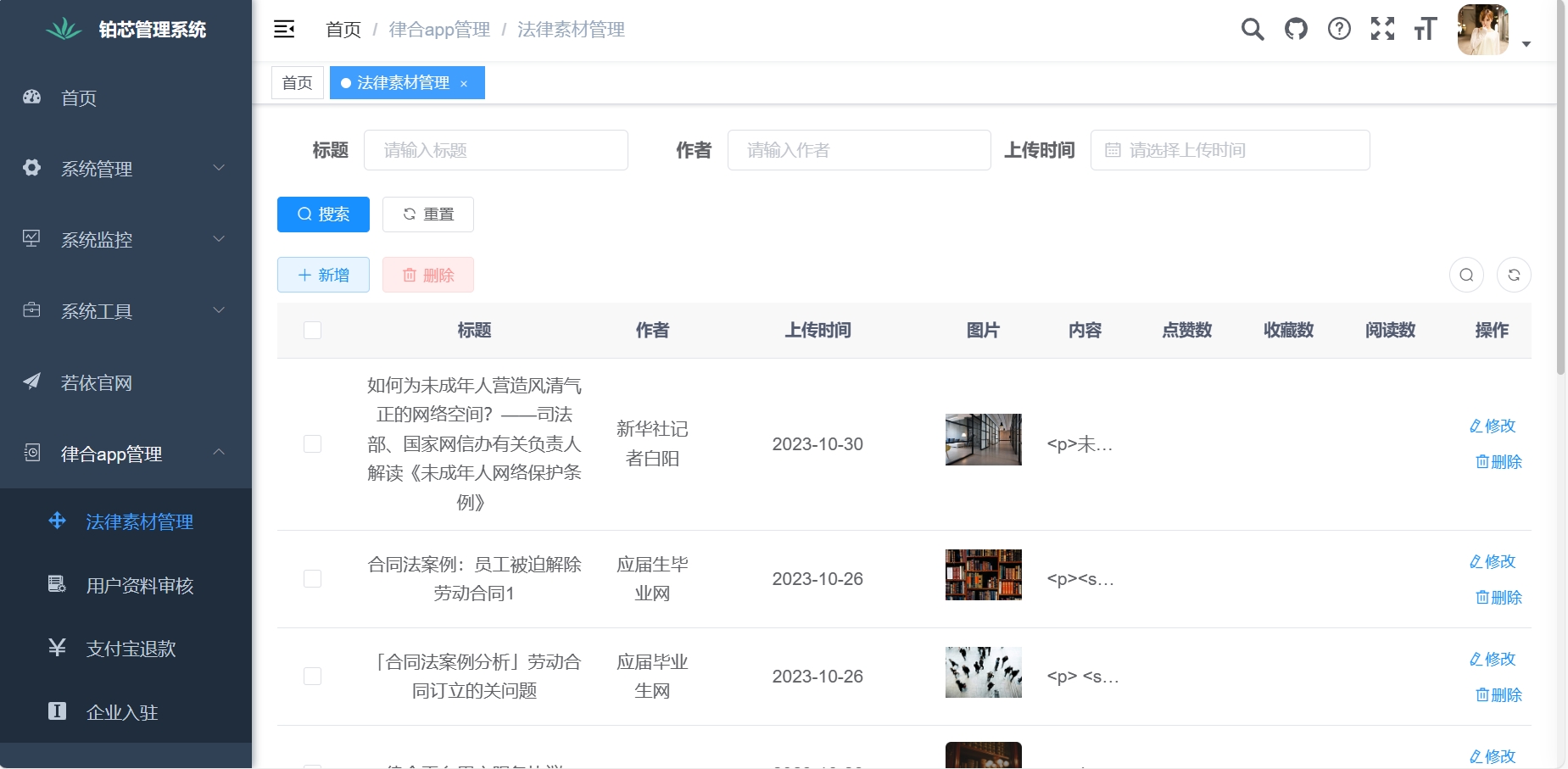Click the 新增 button
This screenshot has width=1568, height=769.
(323, 275)
